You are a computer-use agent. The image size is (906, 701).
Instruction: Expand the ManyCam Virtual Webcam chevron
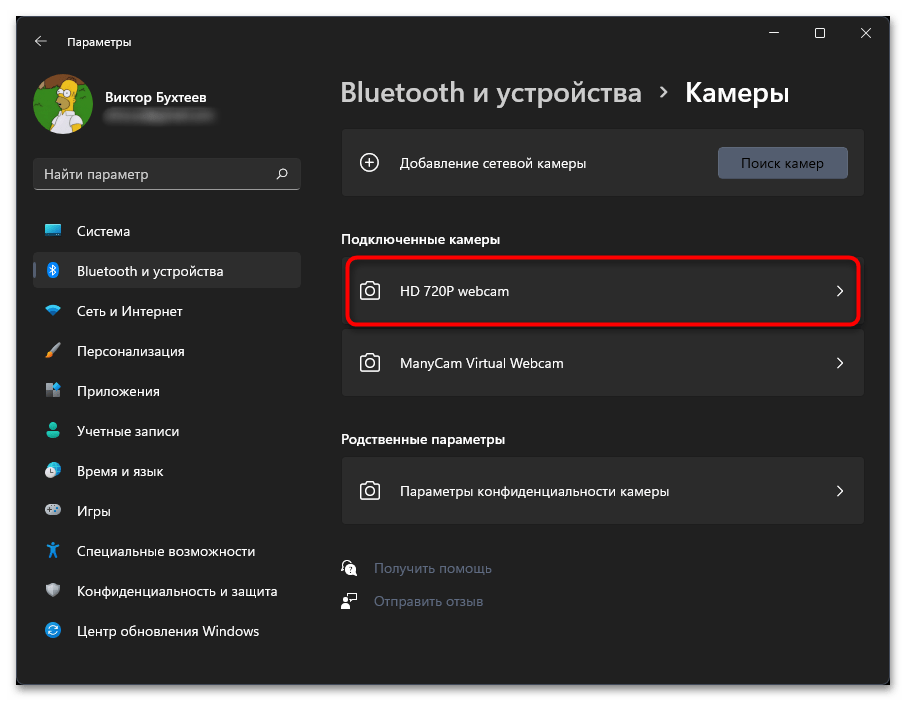[839, 363]
